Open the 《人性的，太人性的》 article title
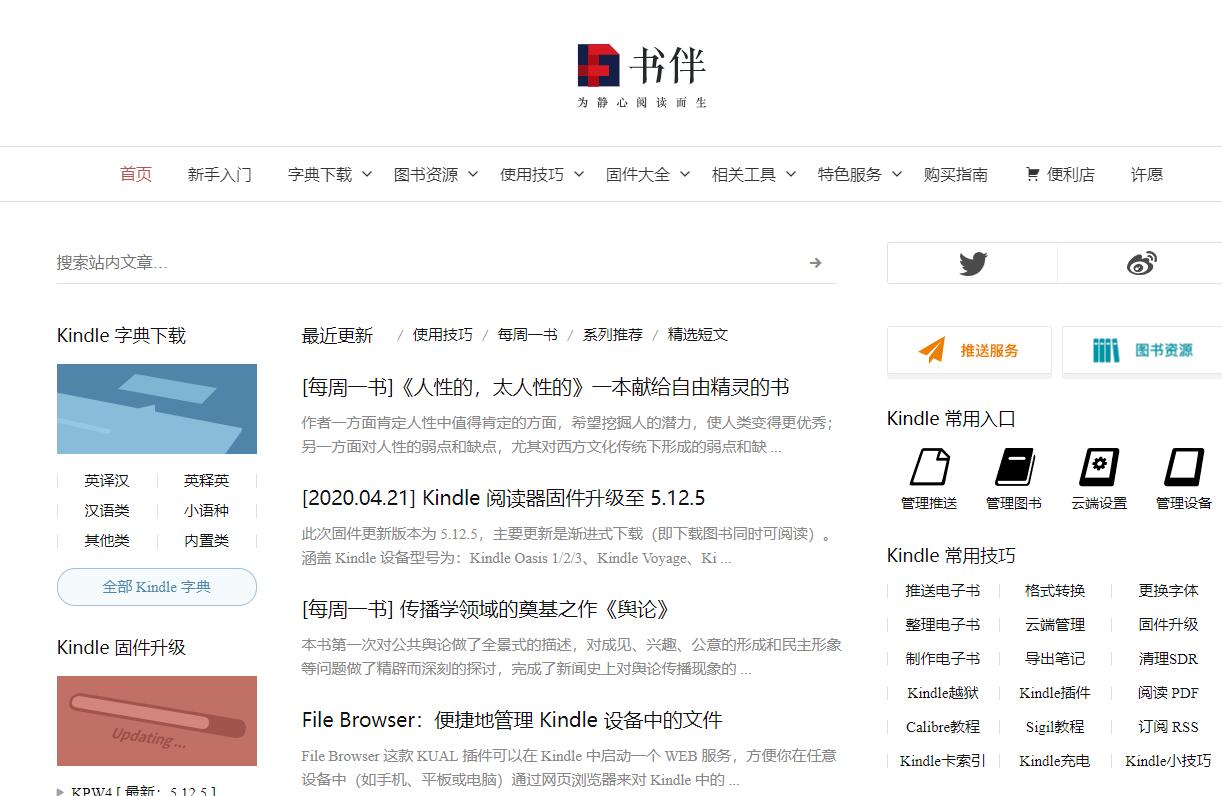The height and width of the screenshot is (796, 1222). pyautogui.click(x=546, y=387)
